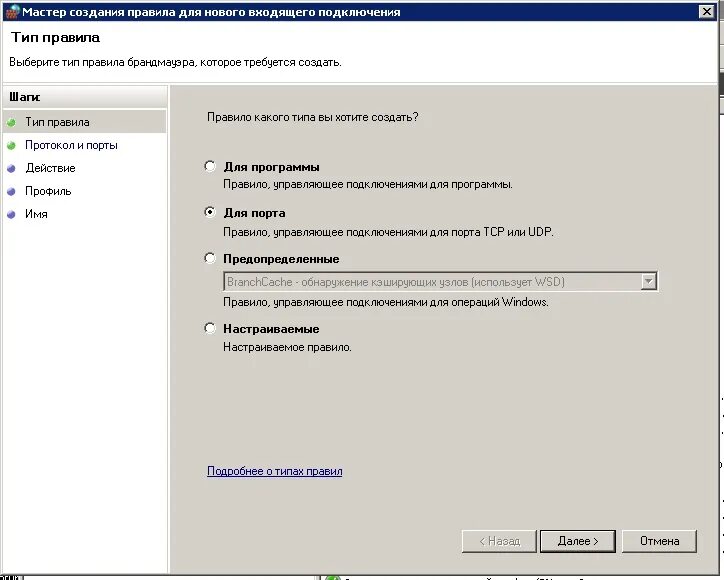Go to the "Действие" step
The height and width of the screenshot is (580, 724).
[50, 168]
